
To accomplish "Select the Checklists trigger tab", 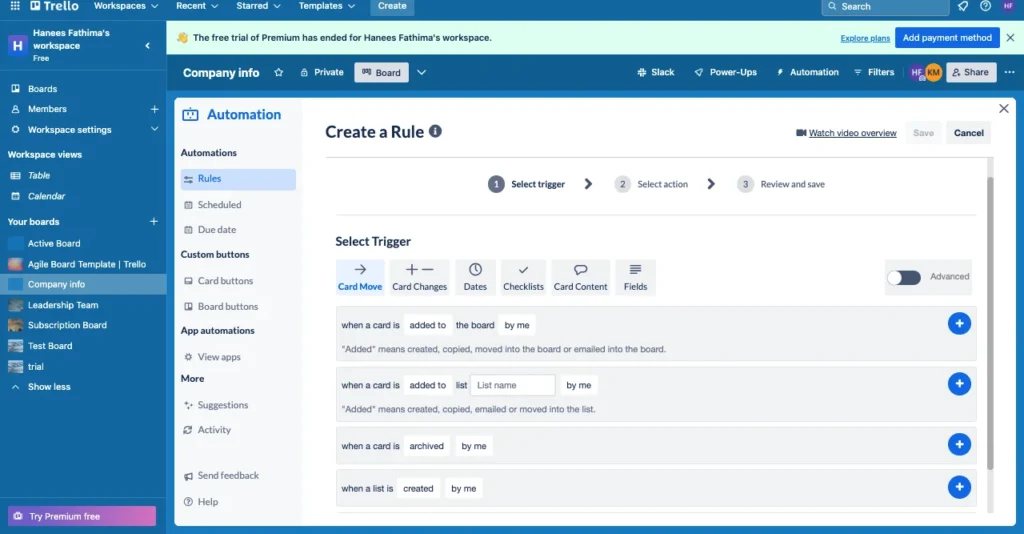I will (523, 277).
